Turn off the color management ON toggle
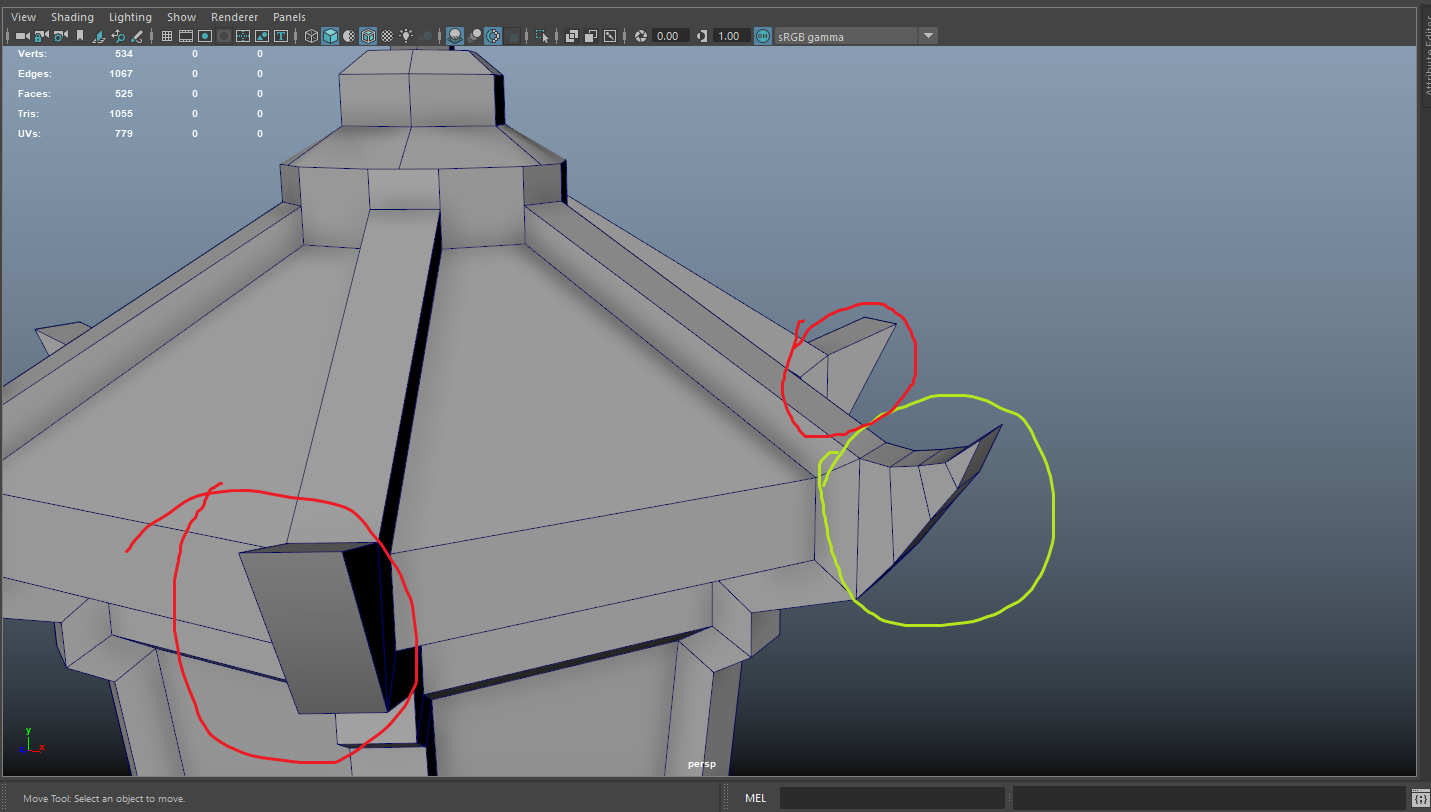Viewport: 1431px width, 812px height. 762,35
